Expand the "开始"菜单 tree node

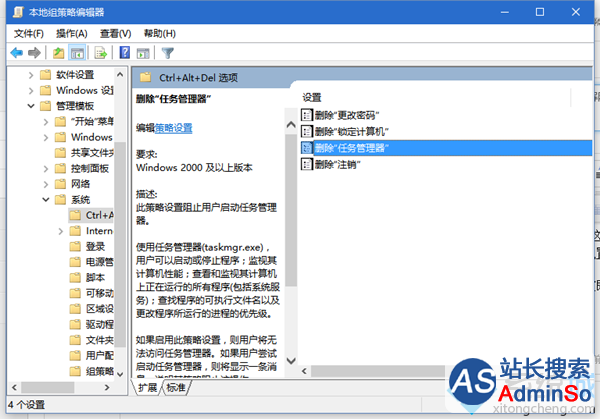click(46, 122)
